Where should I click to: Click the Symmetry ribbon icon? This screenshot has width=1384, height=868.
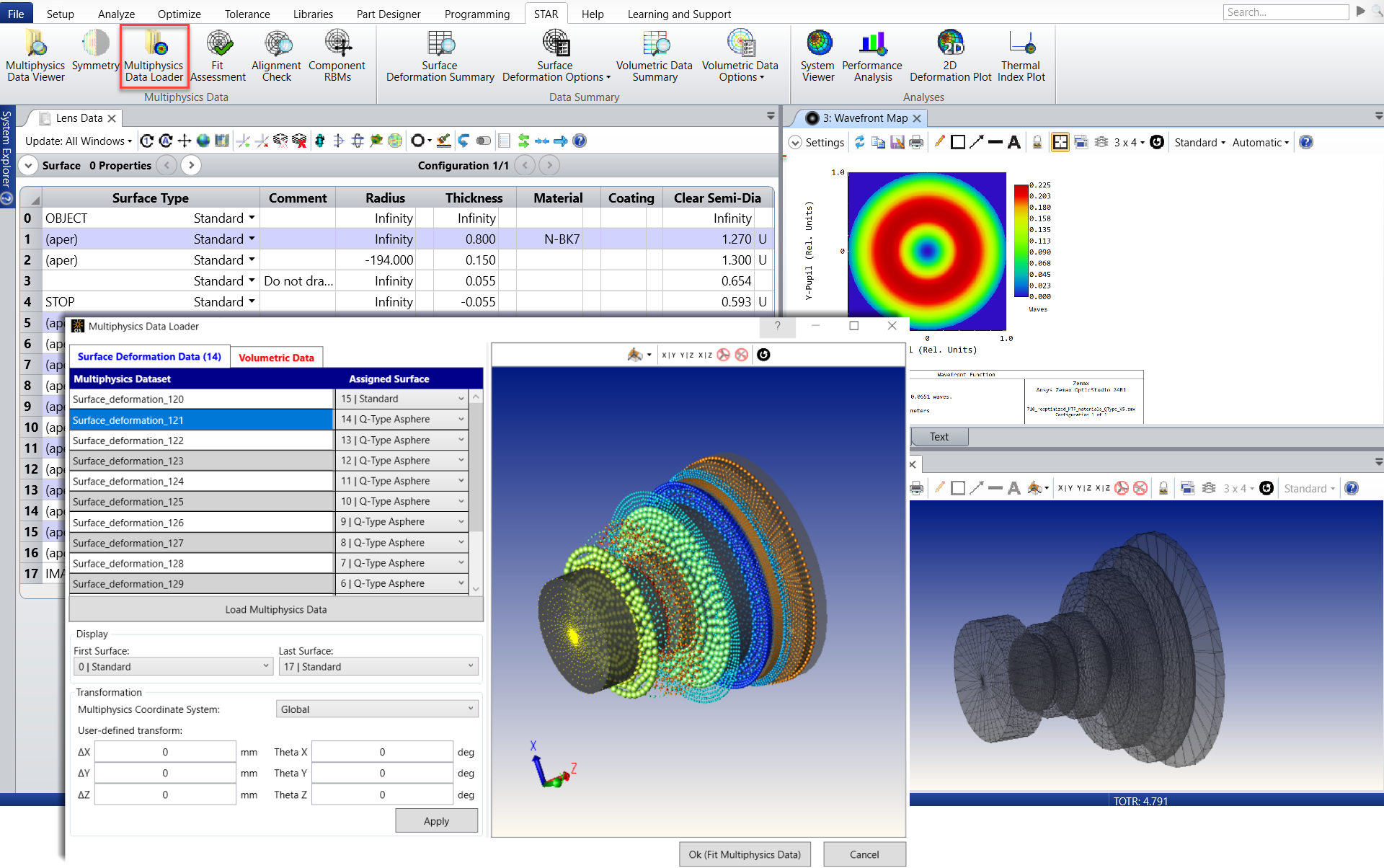pyautogui.click(x=95, y=50)
